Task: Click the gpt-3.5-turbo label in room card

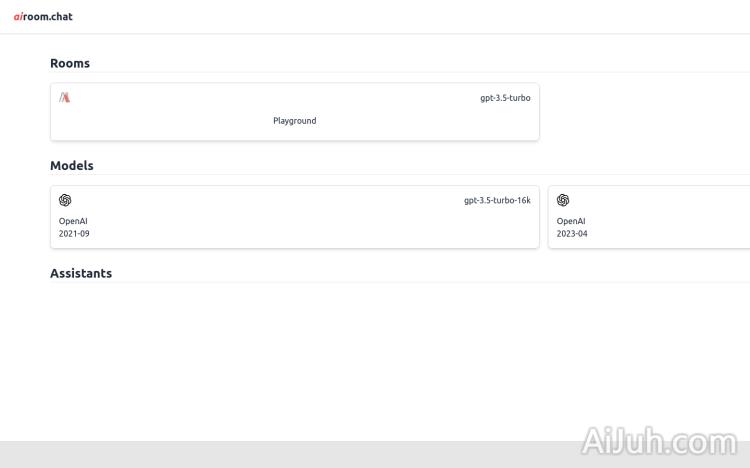Action: (505, 98)
